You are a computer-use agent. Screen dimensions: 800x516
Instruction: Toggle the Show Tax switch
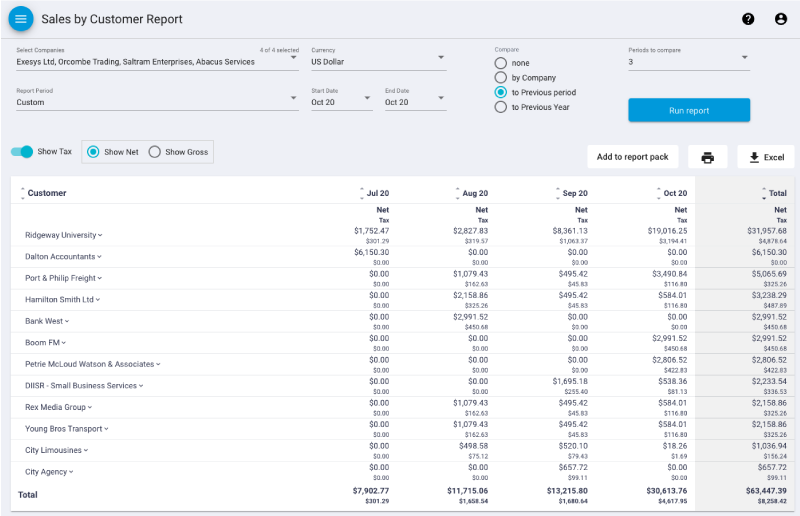tap(22, 152)
